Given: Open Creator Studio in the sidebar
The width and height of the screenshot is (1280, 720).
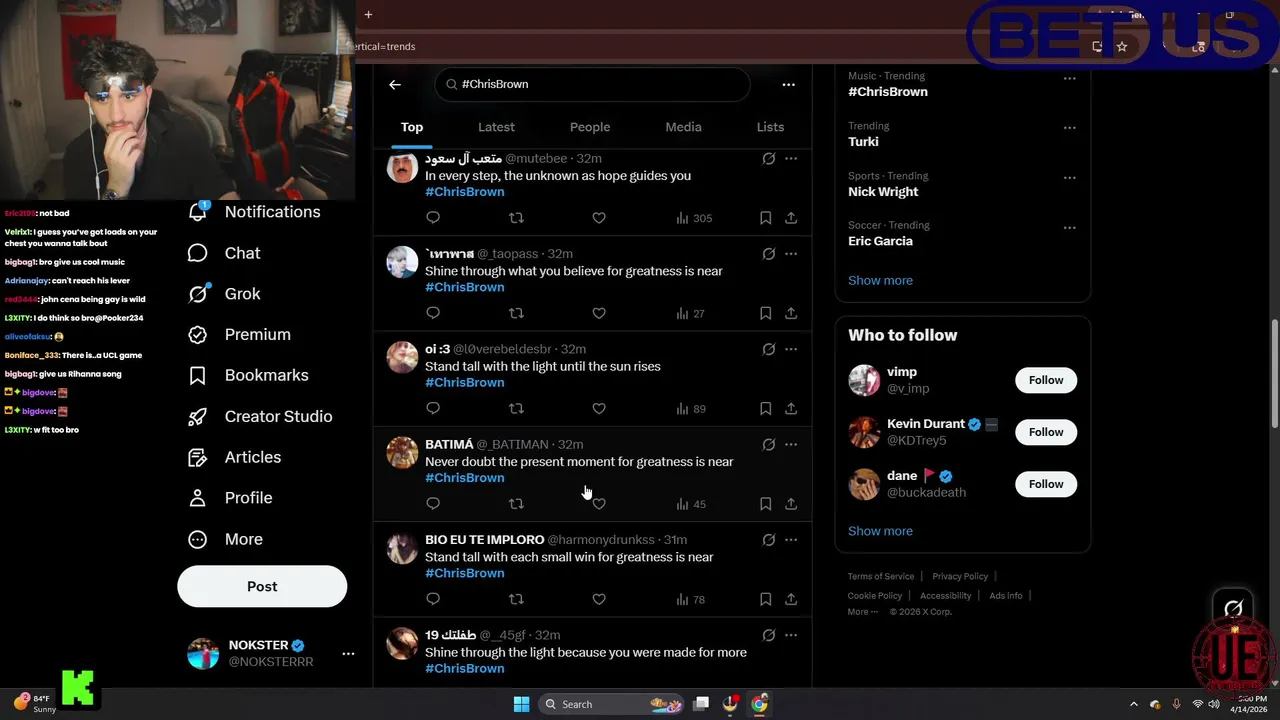Looking at the screenshot, I should pyautogui.click(x=260, y=416).
